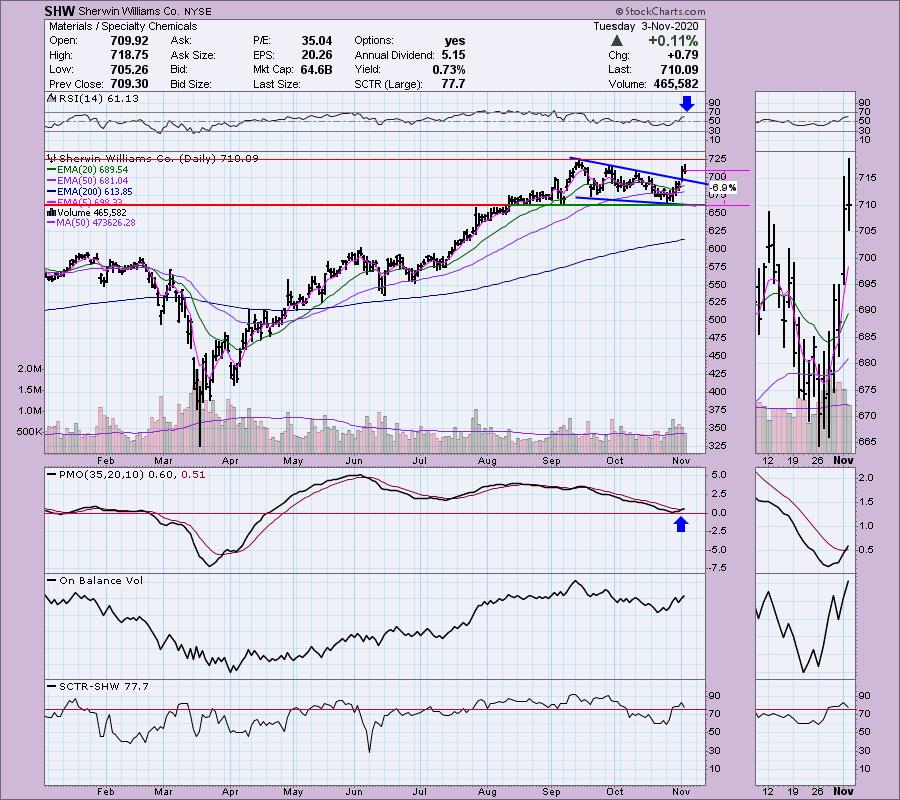Click the On Balance Vol panel label
The width and height of the screenshot is (900, 800).
coord(101,581)
